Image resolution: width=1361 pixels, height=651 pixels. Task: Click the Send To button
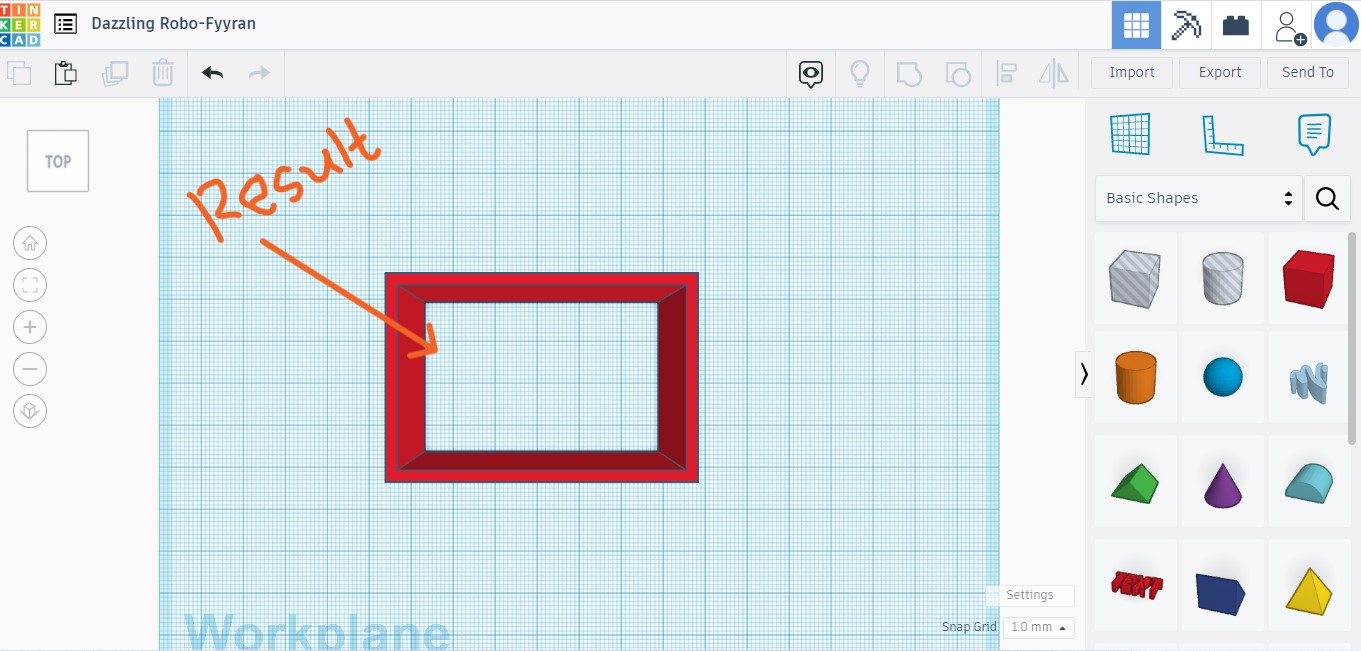click(x=1308, y=73)
